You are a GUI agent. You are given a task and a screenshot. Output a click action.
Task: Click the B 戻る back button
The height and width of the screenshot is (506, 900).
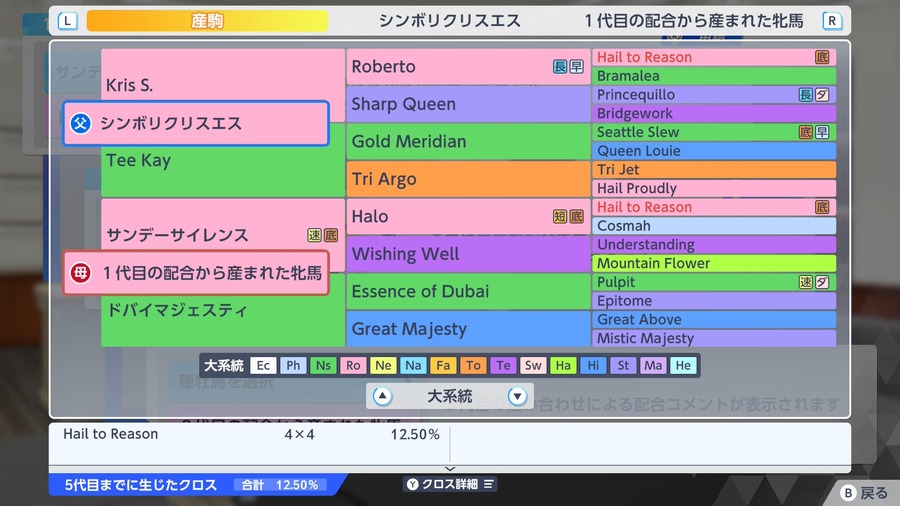click(x=864, y=493)
